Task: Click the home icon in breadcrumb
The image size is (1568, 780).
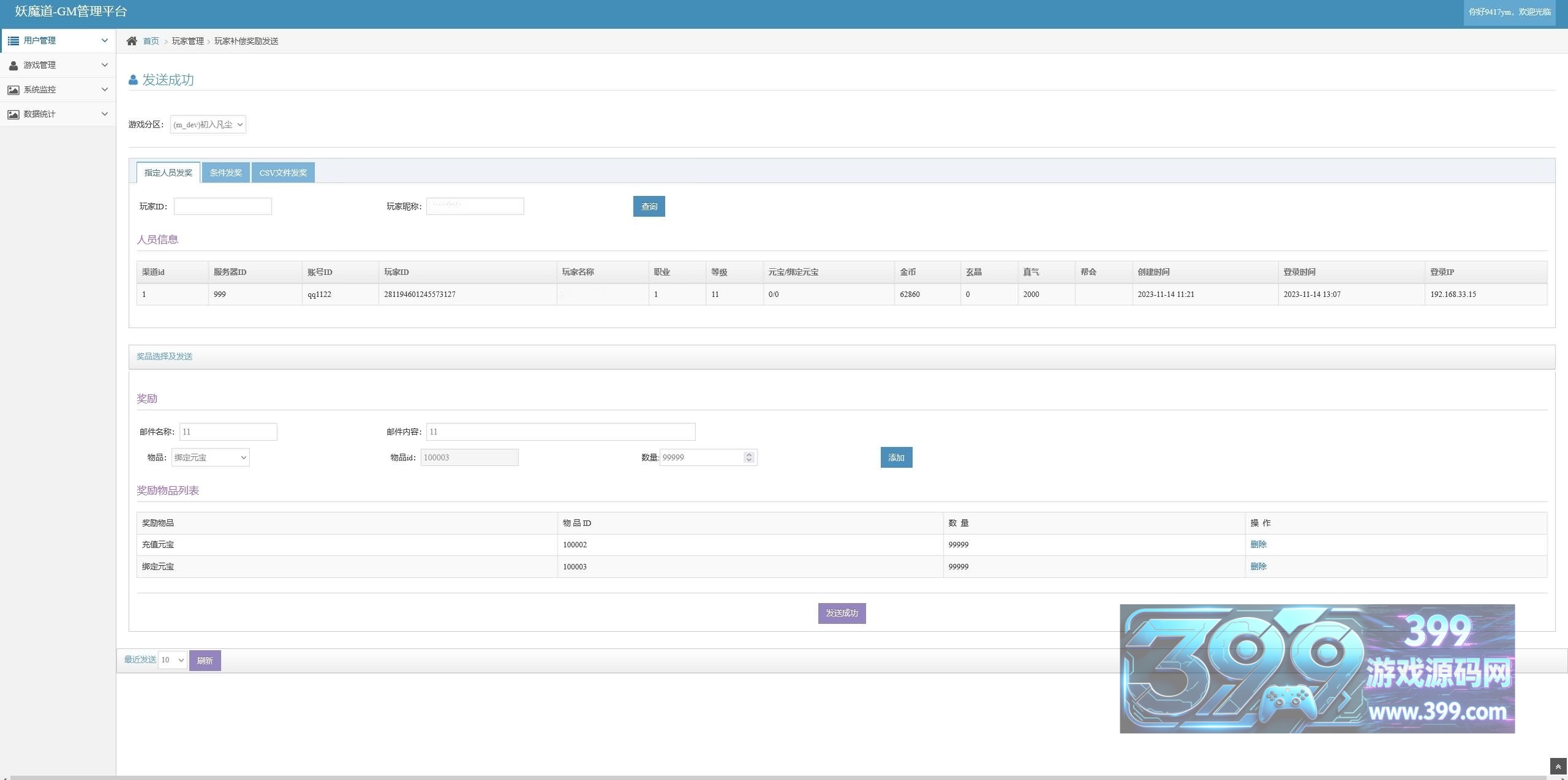Action: 132,41
